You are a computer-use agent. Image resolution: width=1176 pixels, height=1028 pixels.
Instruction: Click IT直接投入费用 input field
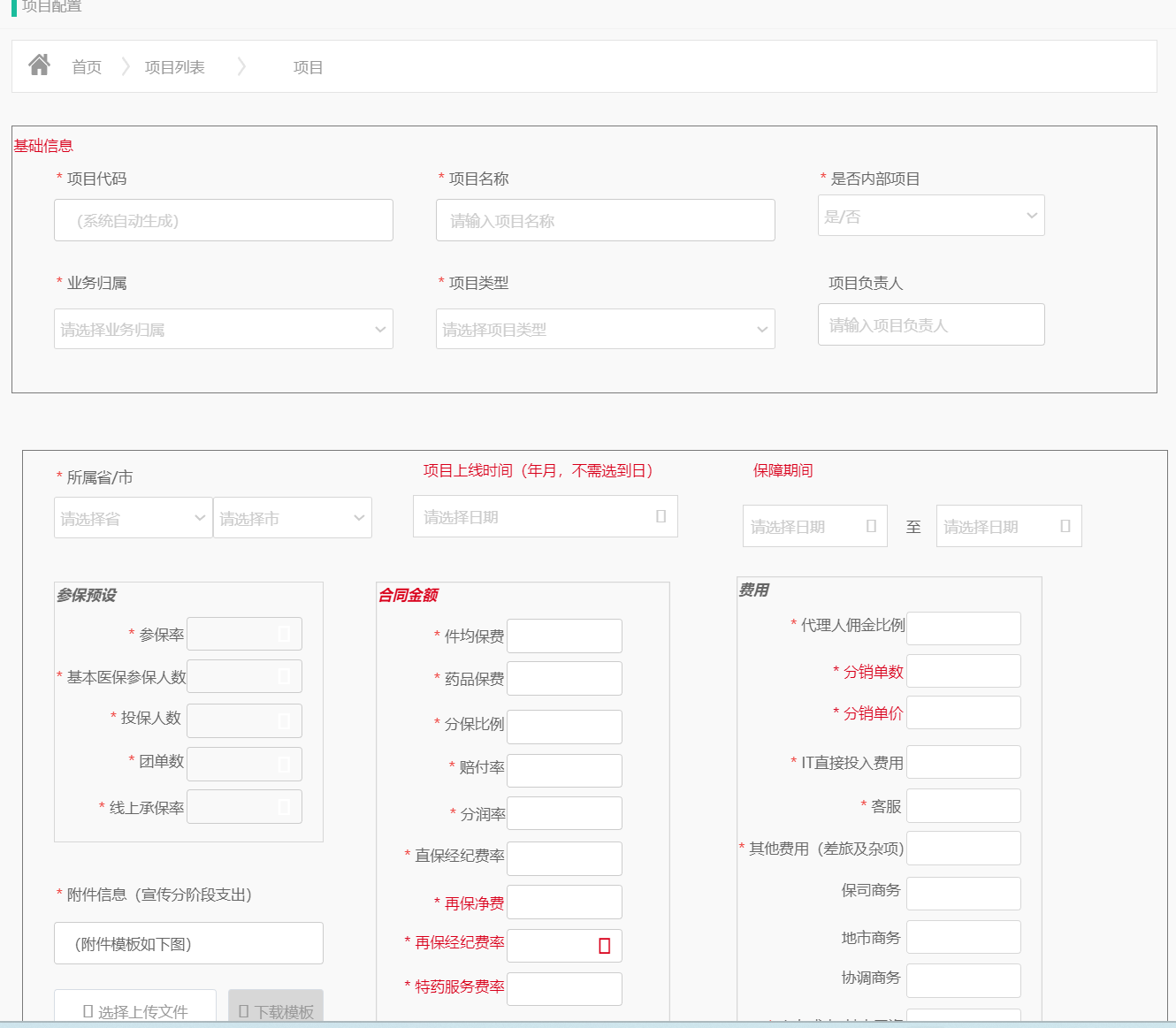pos(964,762)
